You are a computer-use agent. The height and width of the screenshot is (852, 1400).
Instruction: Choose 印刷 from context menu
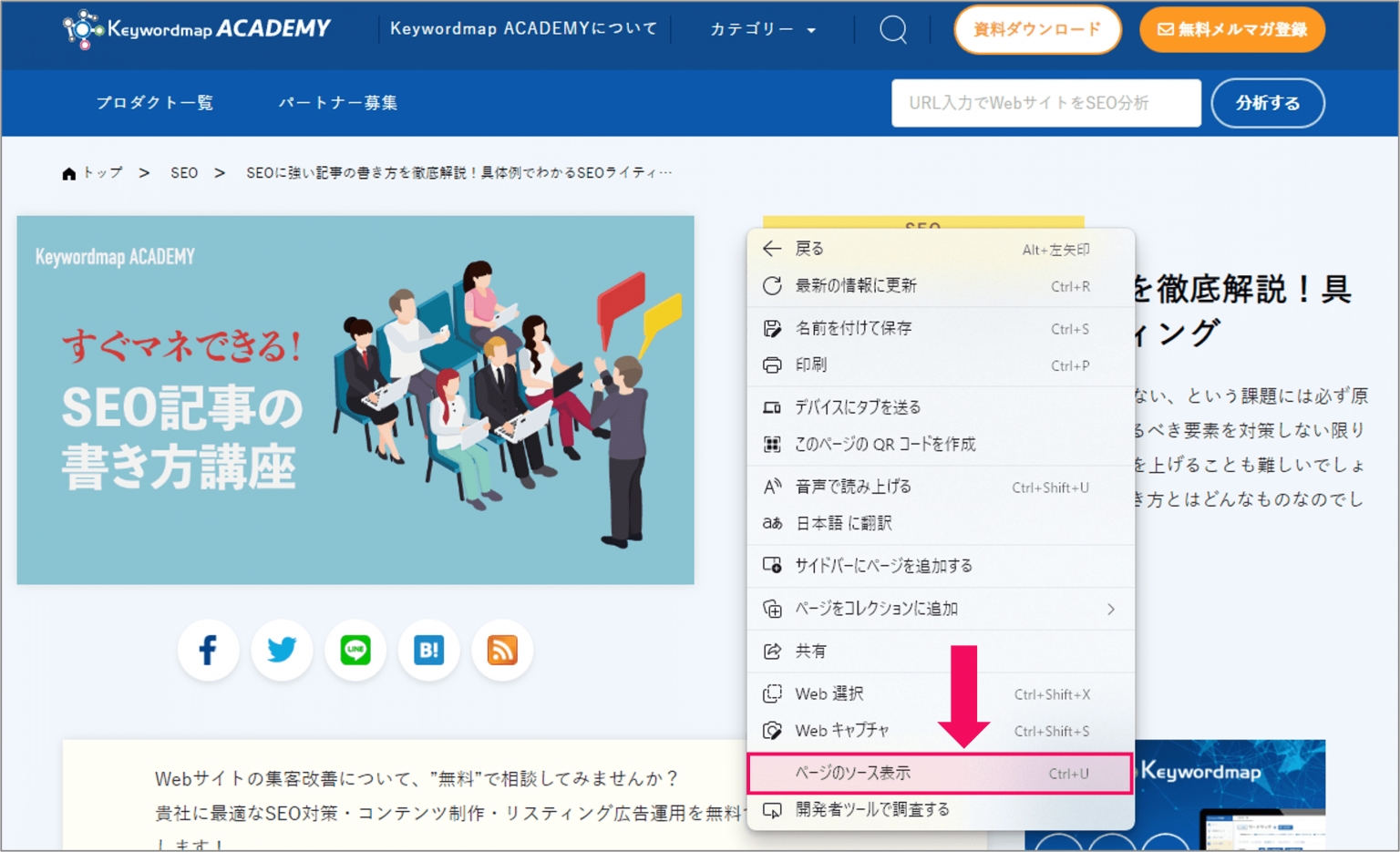tap(941, 365)
